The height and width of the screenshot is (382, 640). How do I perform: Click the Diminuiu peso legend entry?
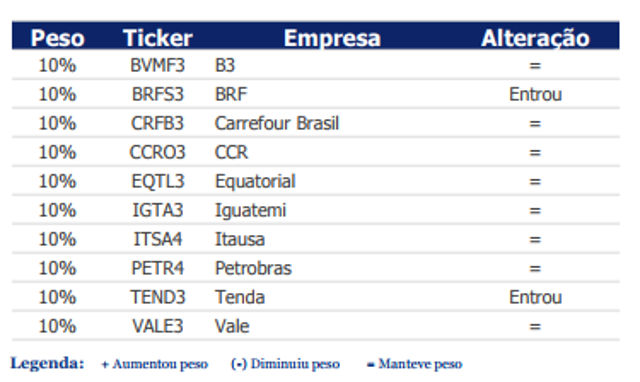(285, 364)
